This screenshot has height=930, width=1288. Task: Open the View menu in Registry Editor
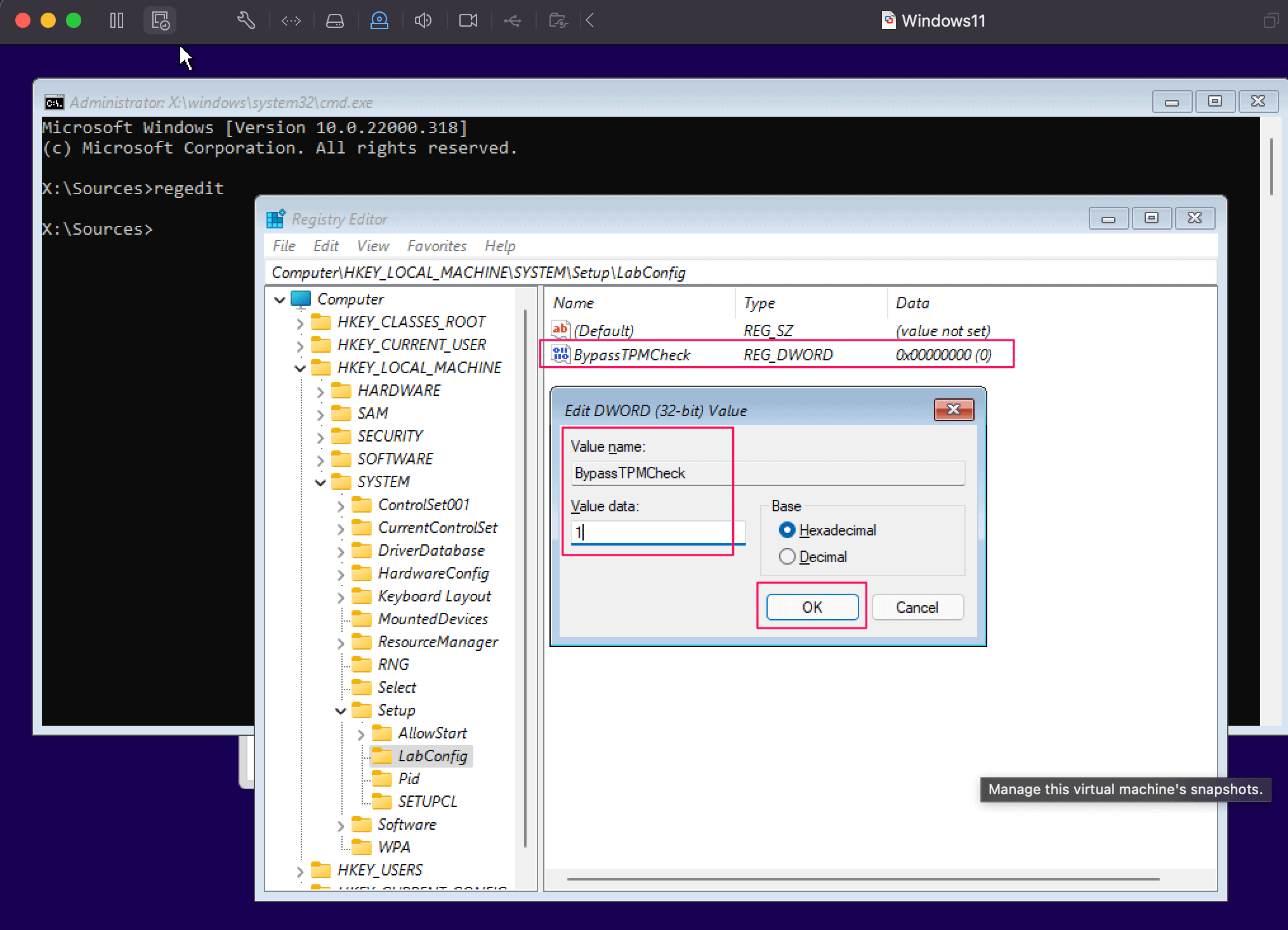point(373,246)
